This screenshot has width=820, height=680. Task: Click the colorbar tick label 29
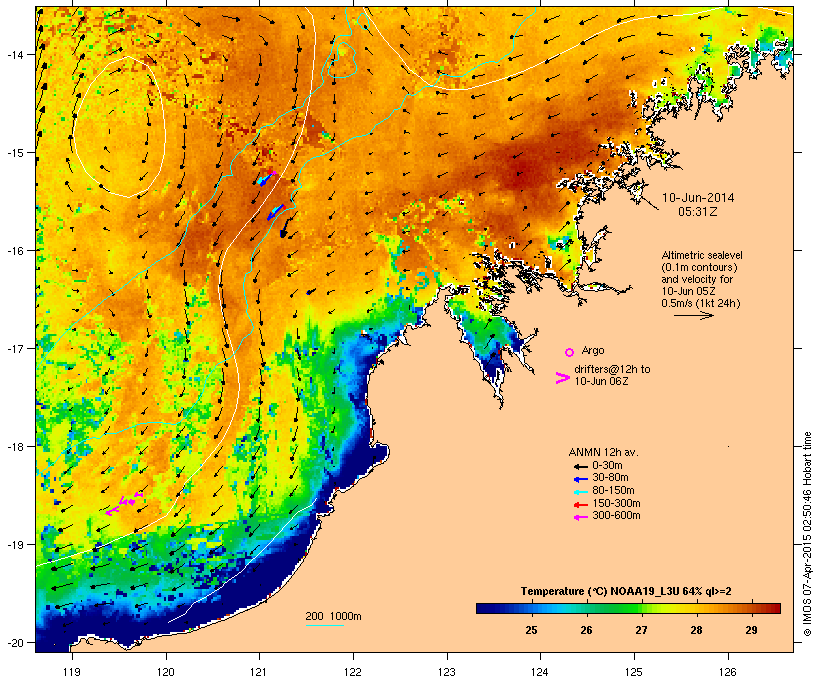pyautogui.click(x=751, y=630)
